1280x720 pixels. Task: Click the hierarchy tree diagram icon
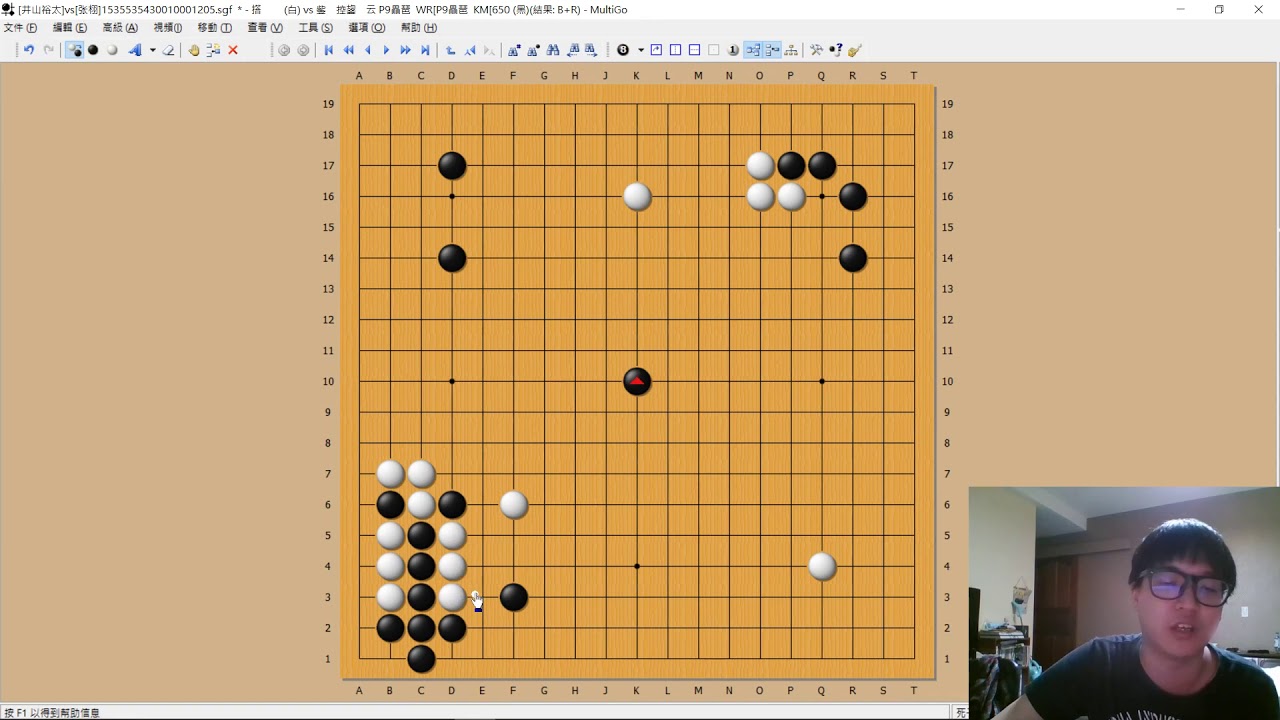pyautogui.click(x=791, y=50)
